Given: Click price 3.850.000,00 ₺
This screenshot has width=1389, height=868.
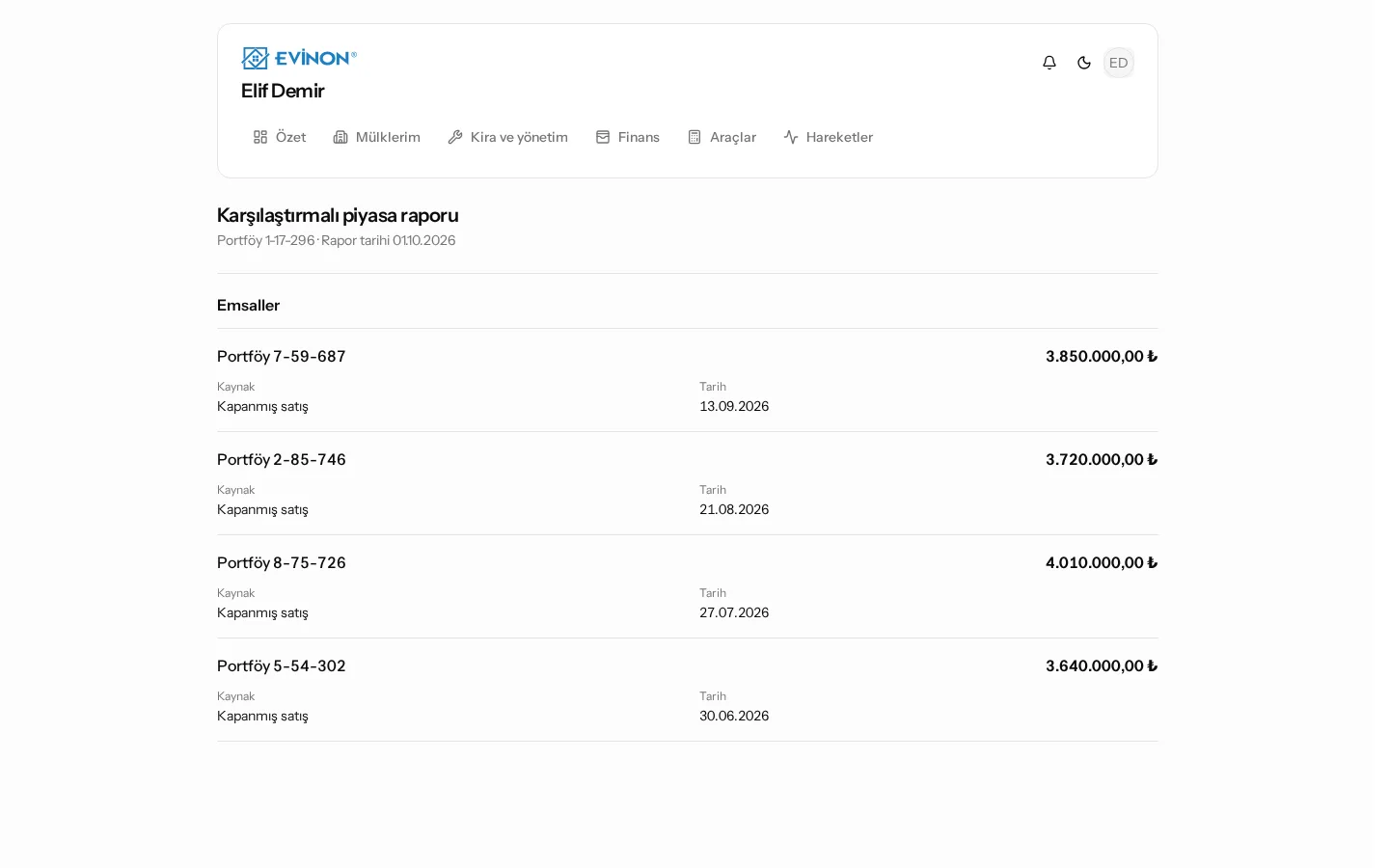Looking at the screenshot, I should [x=1102, y=357].
